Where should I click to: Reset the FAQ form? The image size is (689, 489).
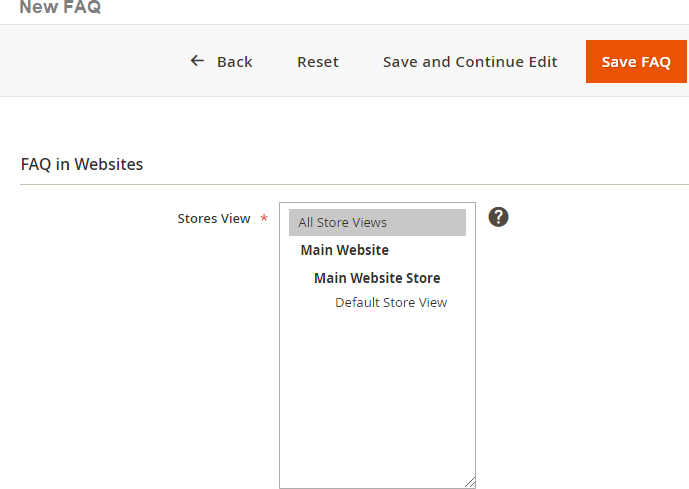pyautogui.click(x=318, y=62)
